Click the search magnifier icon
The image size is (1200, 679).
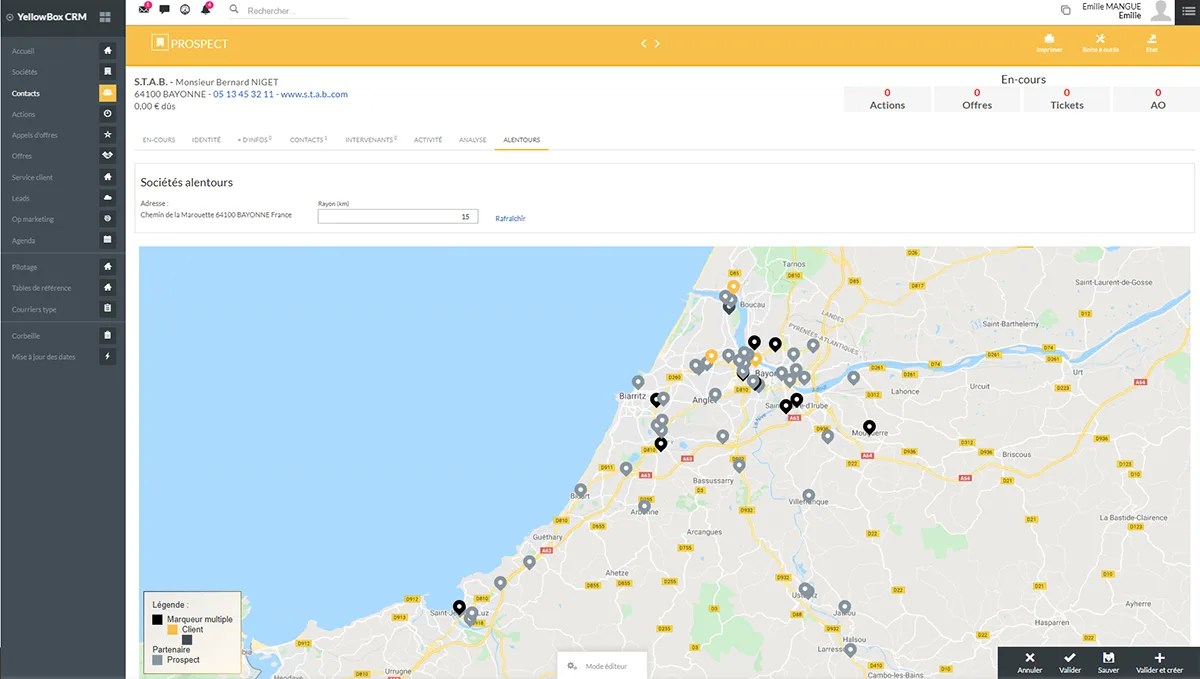[x=235, y=9]
